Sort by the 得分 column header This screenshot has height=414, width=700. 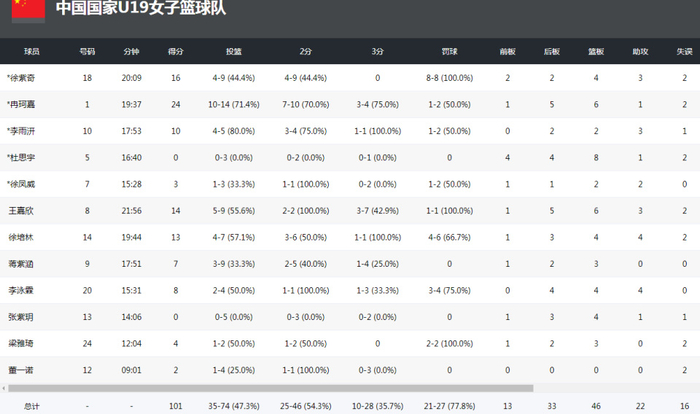pyautogui.click(x=176, y=50)
